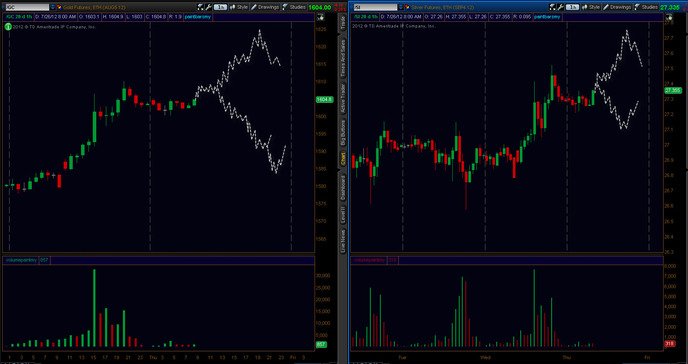The image size is (688, 364).
Task: Click the share chart icon on Silver panel
Action: [552, 7]
